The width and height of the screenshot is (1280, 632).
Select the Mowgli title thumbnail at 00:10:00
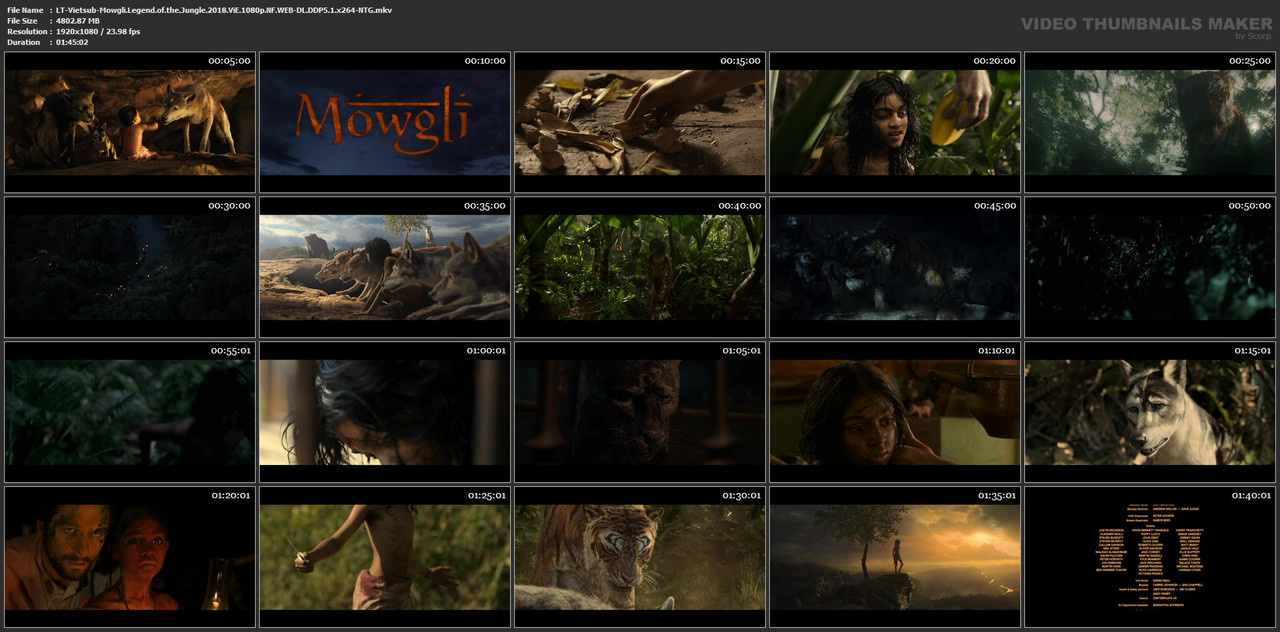(385, 122)
